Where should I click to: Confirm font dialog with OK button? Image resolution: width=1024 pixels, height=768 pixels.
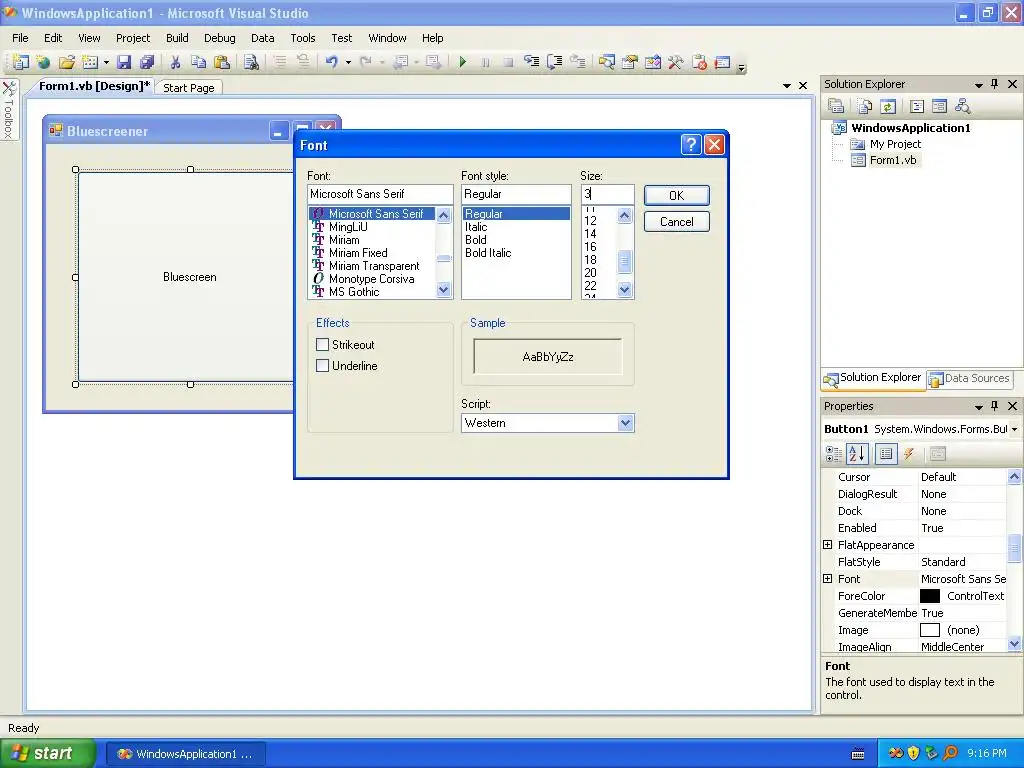pyautogui.click(x=677, y=195)
